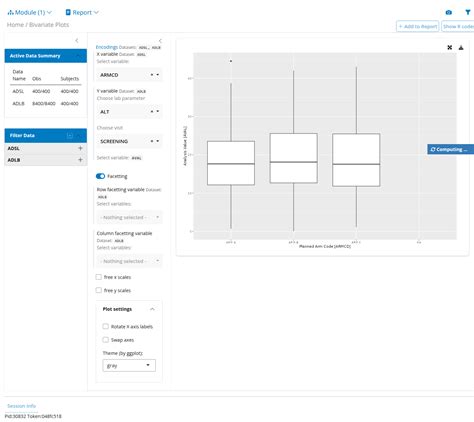
Task: Tick the Swap axes checkbox
Action: point(106,340)
